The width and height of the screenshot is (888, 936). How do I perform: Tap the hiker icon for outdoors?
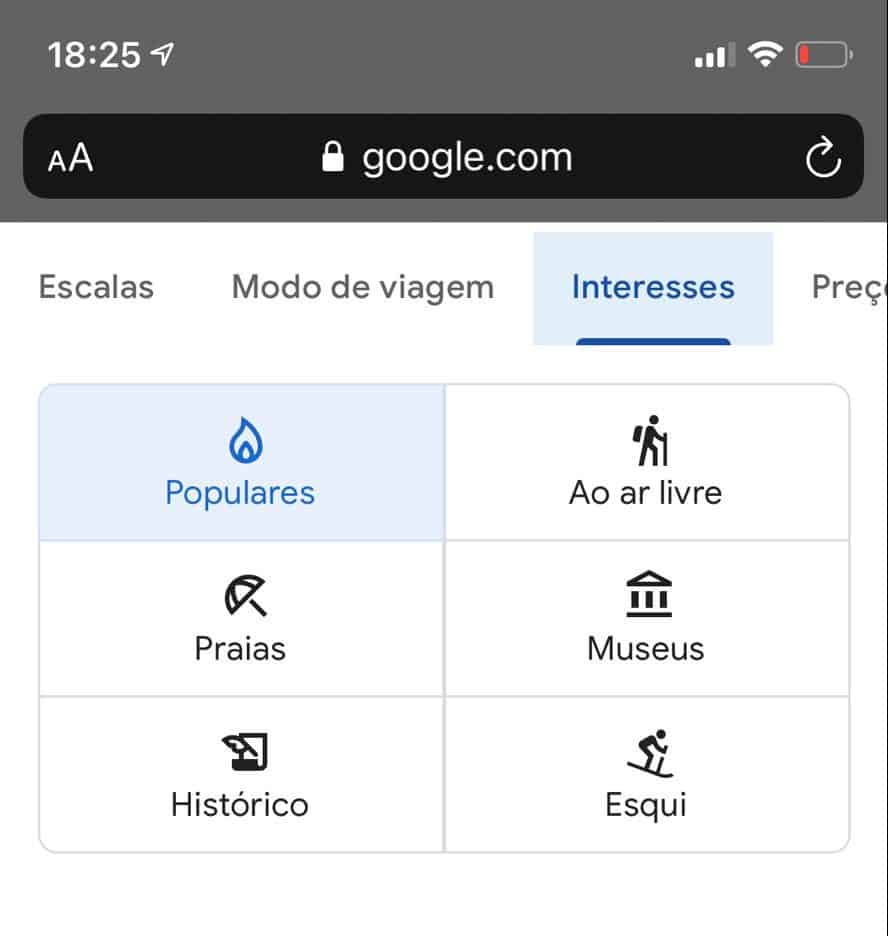(650, 440)
